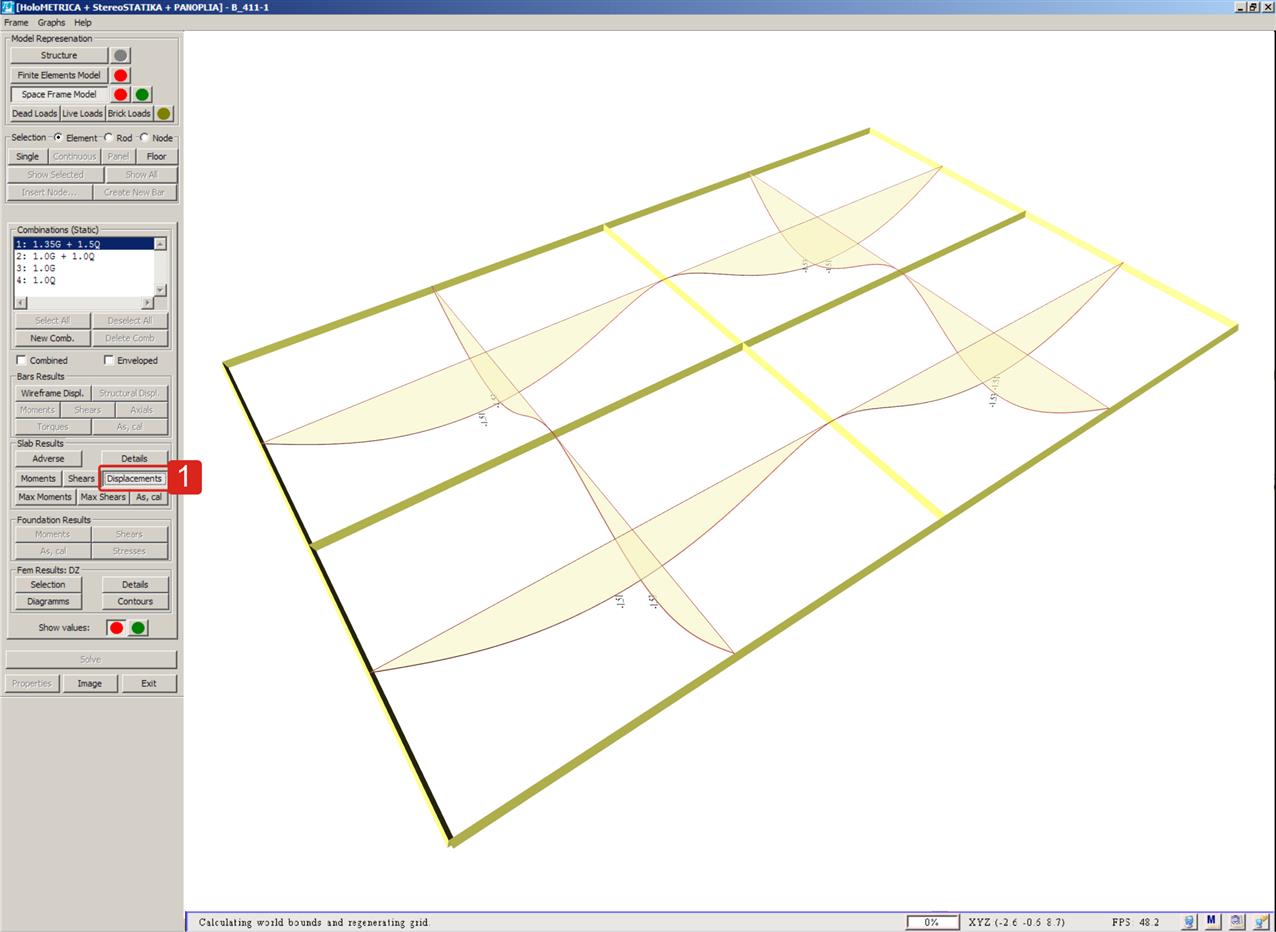Click the blue M icon in status bar
The width and height of the screenshot is (1276, 932).
1212,921
